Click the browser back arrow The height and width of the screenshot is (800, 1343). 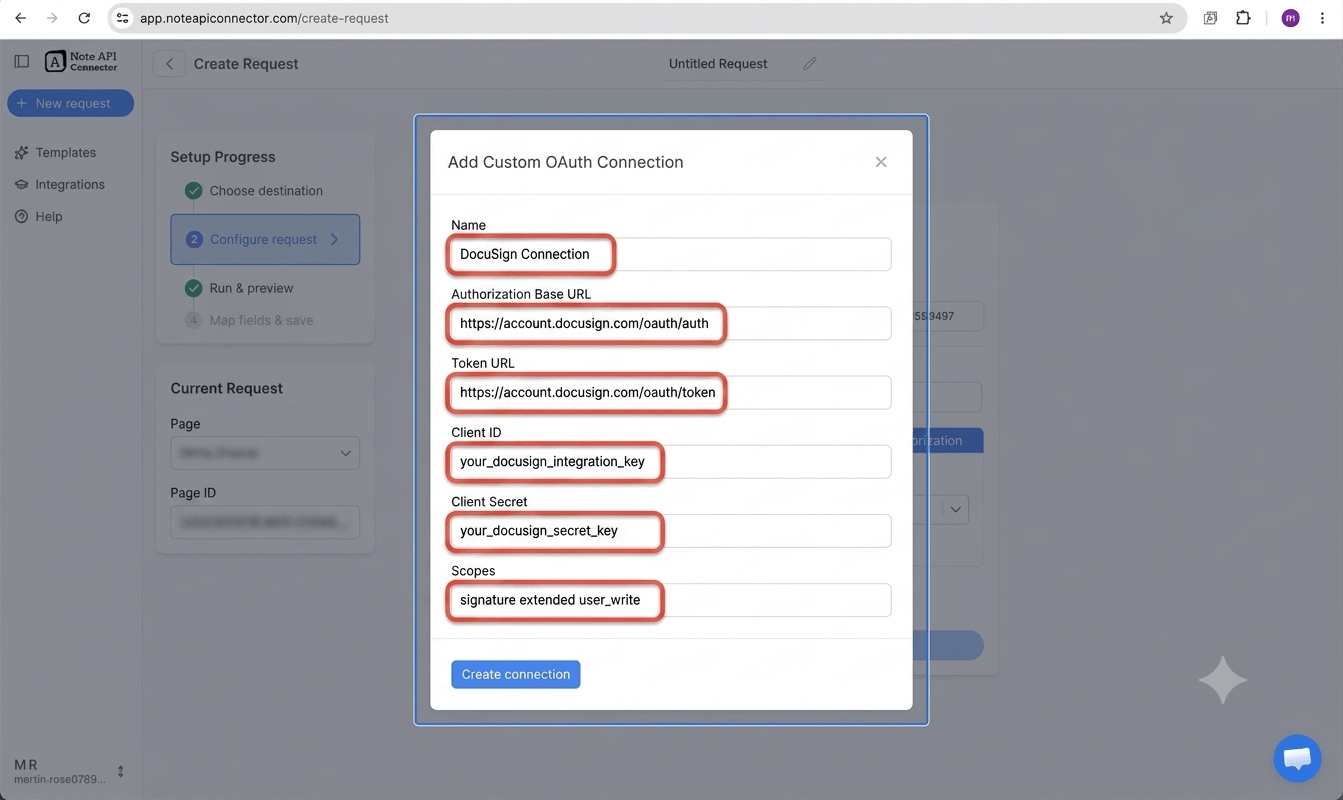point(20,18)
